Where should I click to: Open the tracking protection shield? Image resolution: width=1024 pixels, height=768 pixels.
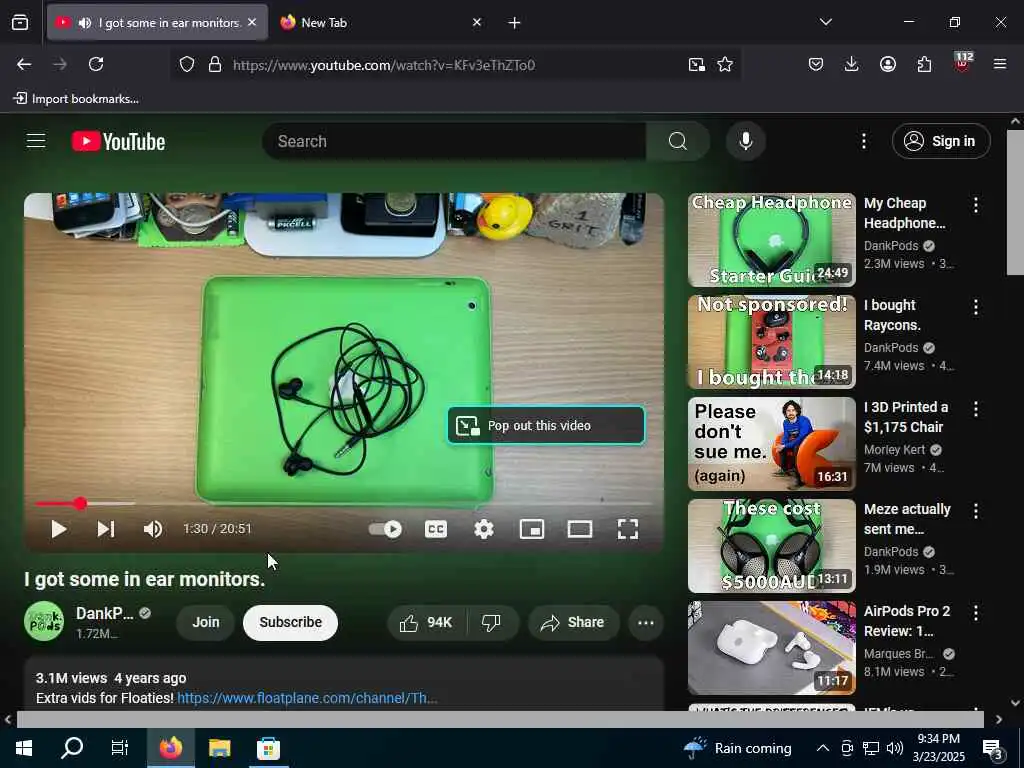pos(187,65)
